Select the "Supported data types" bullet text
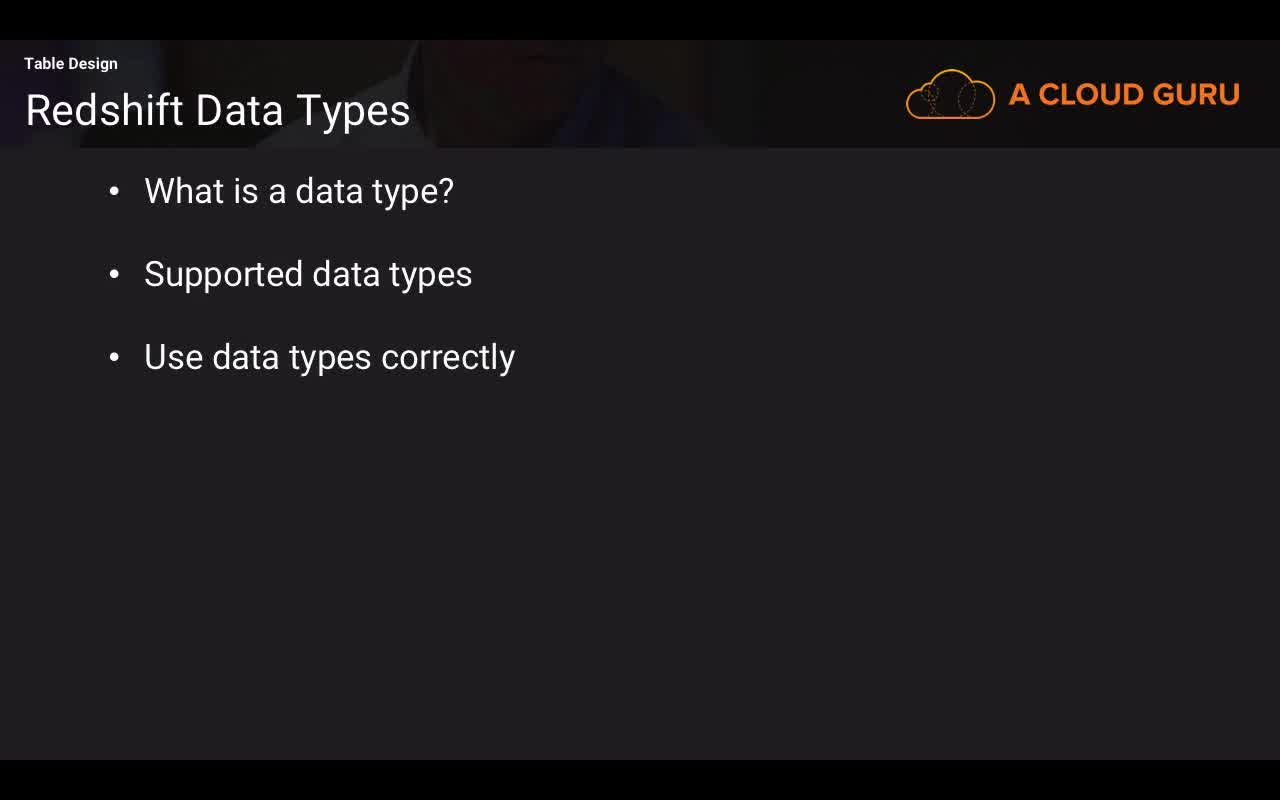The height and width of the screenshot is (800, 1280). point(308,274)
